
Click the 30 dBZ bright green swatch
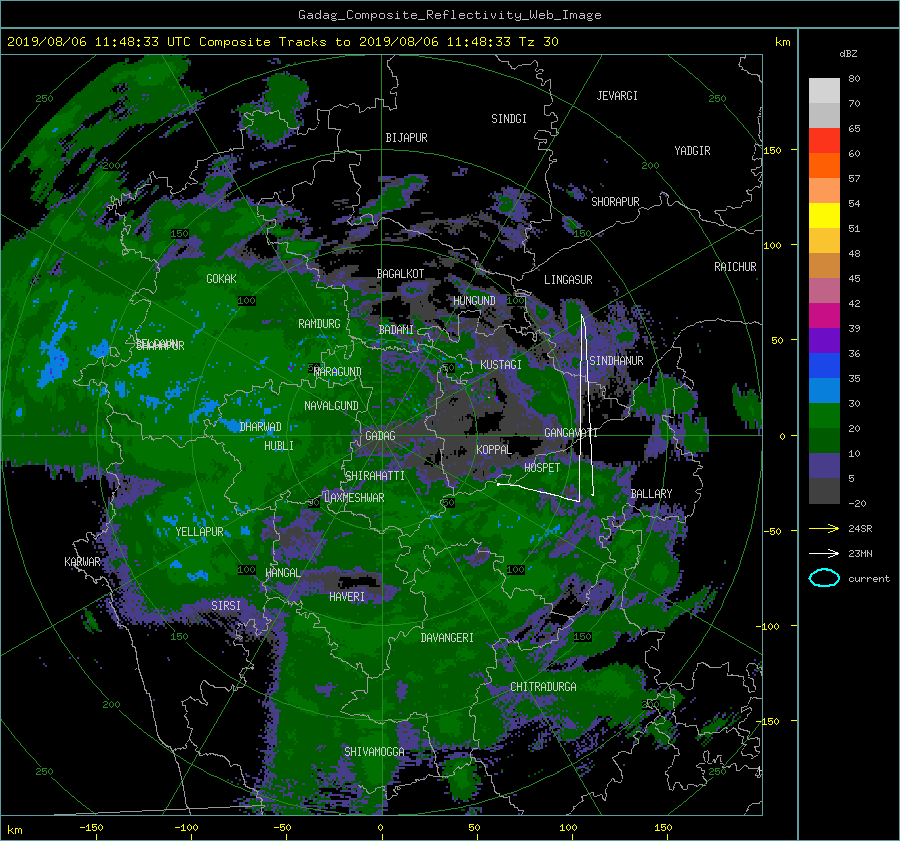pos(824,416)
